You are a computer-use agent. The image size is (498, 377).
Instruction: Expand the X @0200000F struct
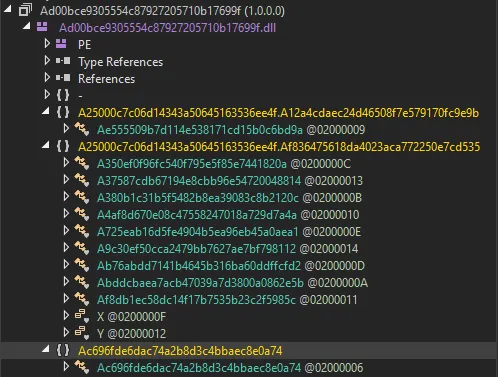click(66, 315)
